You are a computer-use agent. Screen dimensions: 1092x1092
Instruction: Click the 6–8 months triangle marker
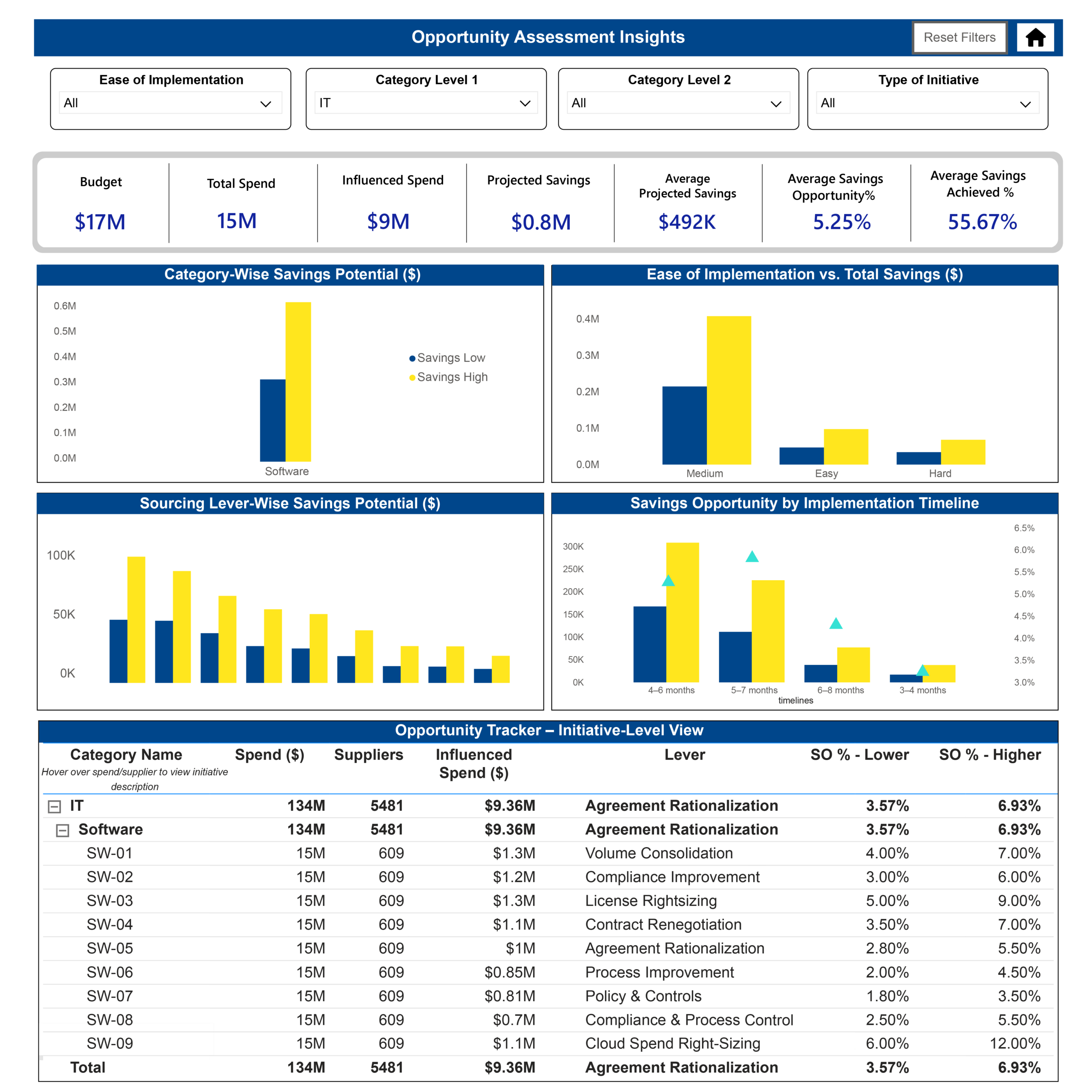point(835,624)
